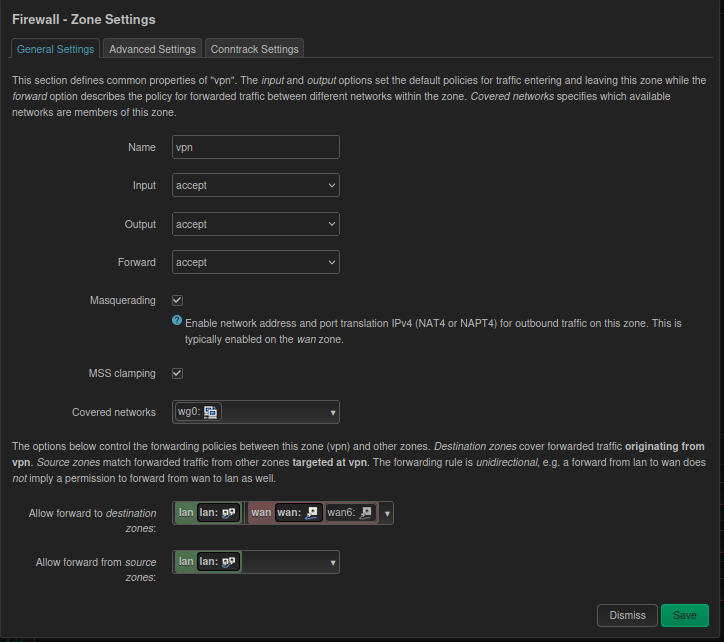Image resolution: width=724 pixels, height=642 pixels.
Task: Click the wan interface icon in destination zones
Action: click(313, 513)
